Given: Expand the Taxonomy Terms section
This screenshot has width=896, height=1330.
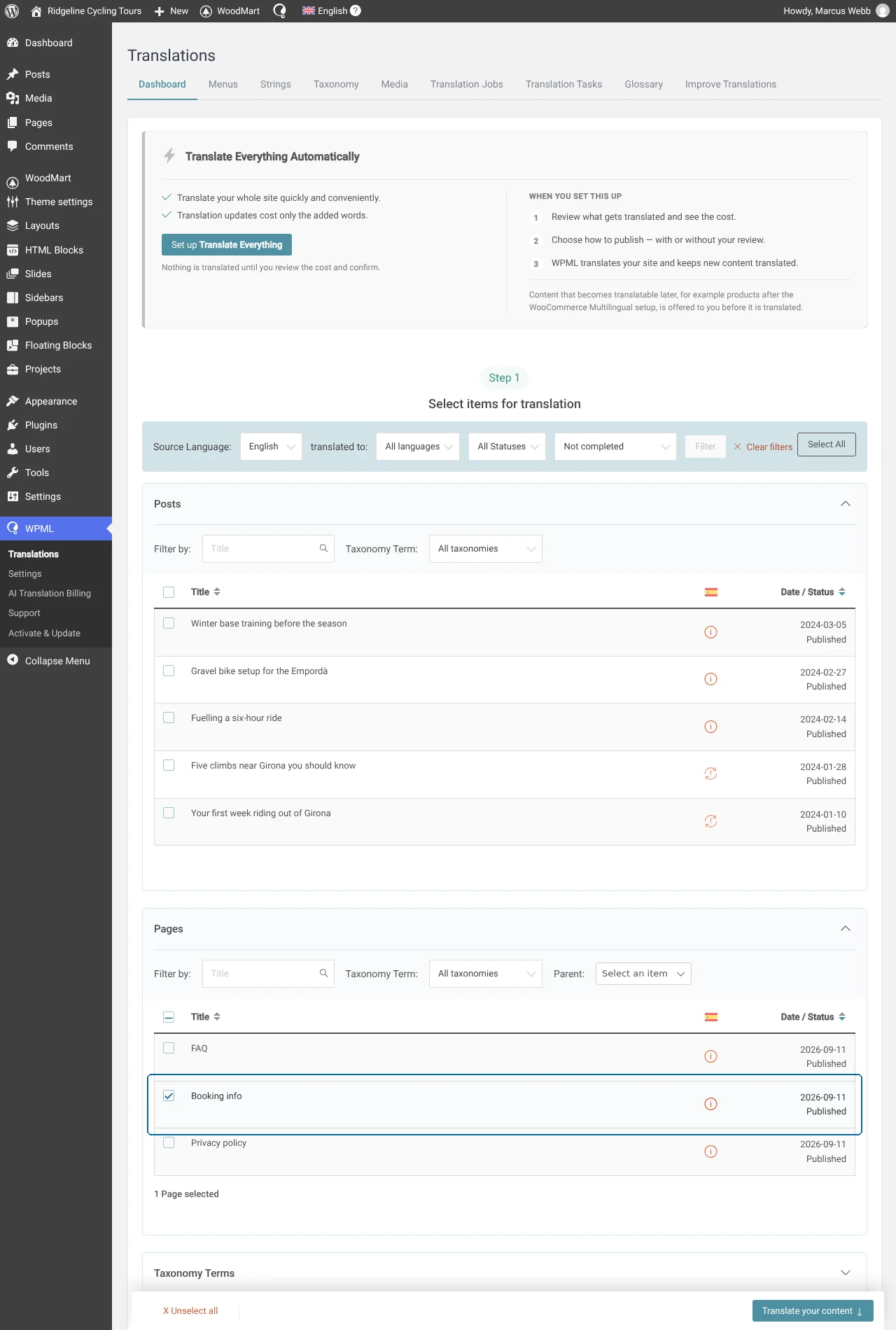Looking at the screenshot, I should [x=846, y=1273].
